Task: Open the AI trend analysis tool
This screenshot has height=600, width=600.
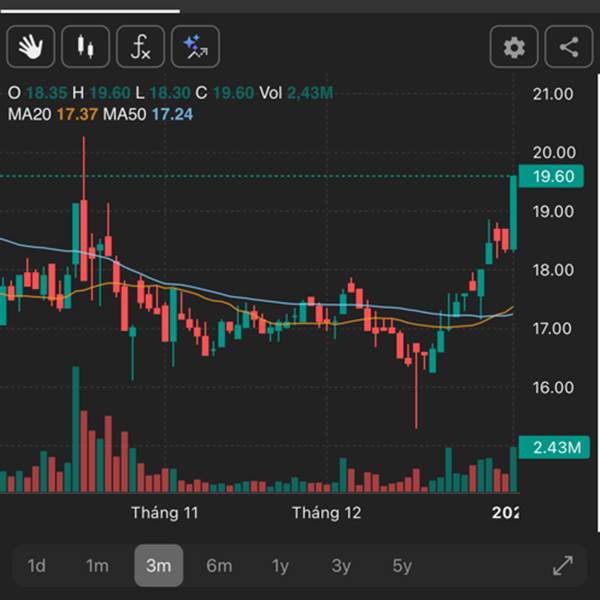Action: (196, 47)
